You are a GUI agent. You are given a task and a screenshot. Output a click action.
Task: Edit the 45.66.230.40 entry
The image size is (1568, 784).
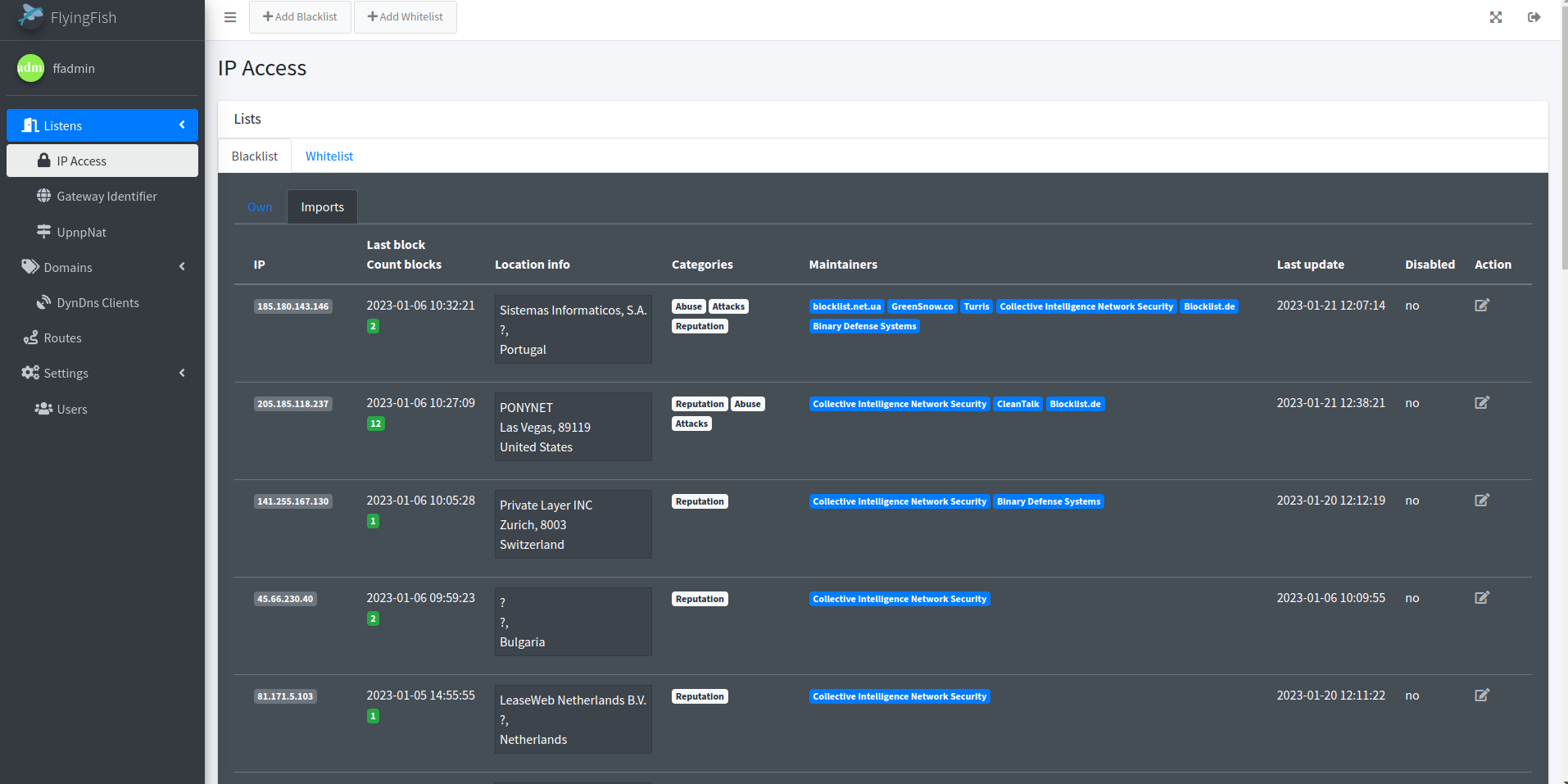tap(1482, 598)
